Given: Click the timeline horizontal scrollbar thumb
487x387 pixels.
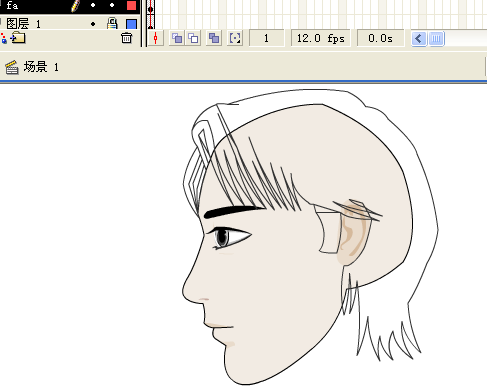Looking at the screenshot, I should (436, 39).
